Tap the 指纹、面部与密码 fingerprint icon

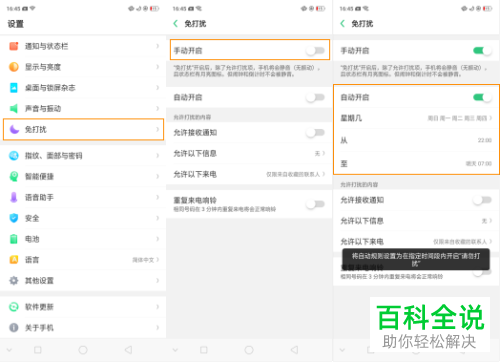[x=14, y=155]
